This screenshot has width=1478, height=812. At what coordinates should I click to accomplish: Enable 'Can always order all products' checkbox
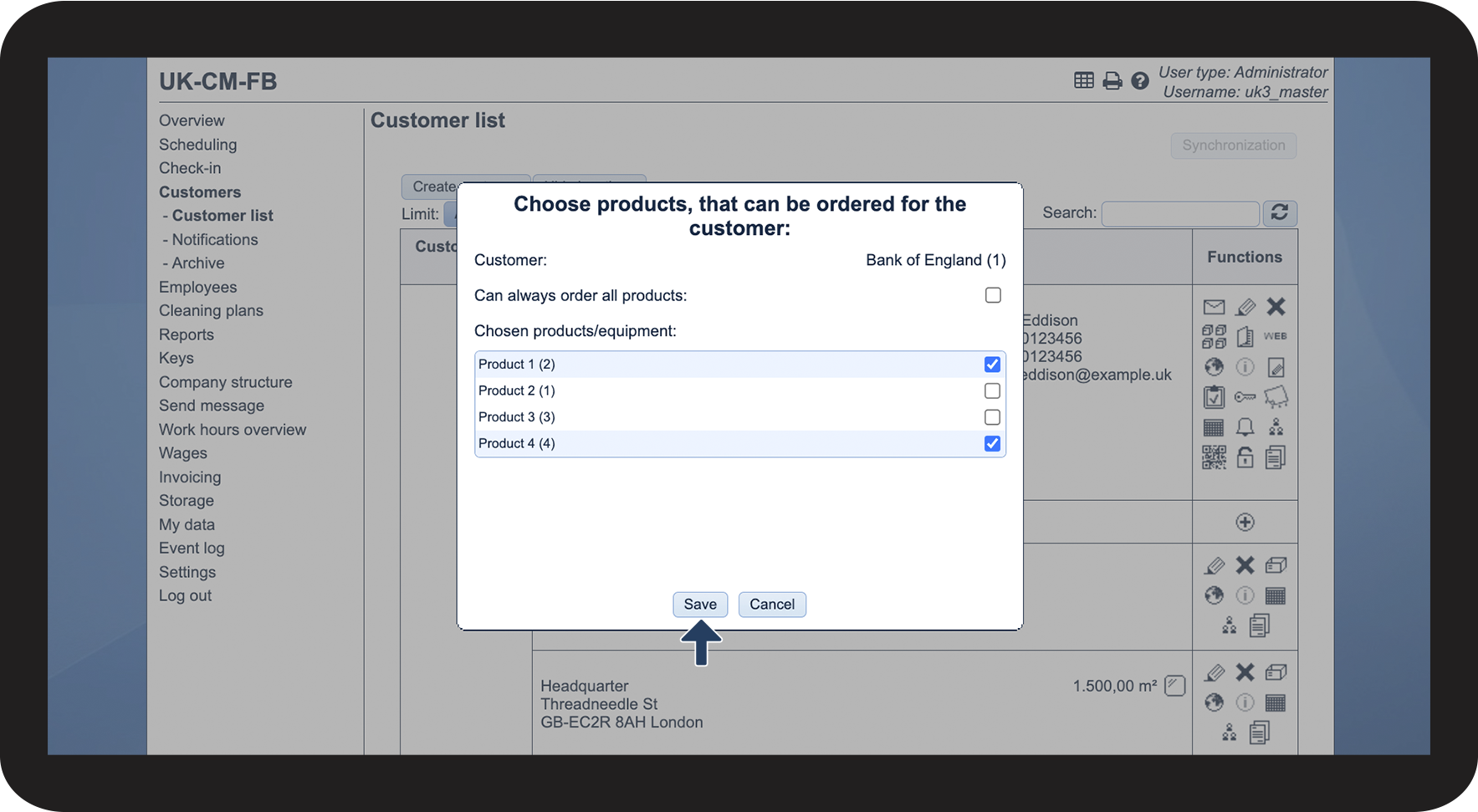pos(993,295)
